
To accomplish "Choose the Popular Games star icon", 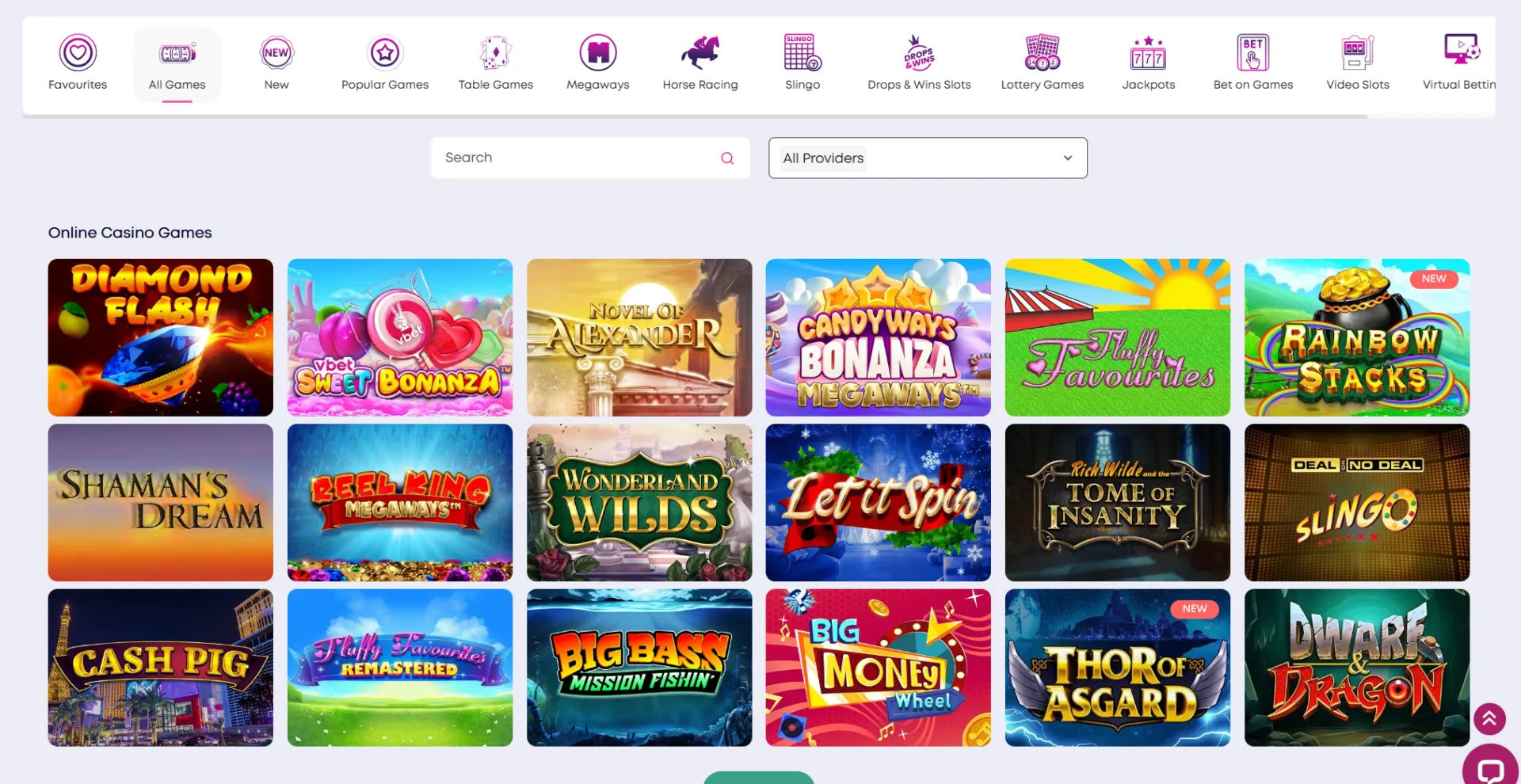I will point(385,53).
